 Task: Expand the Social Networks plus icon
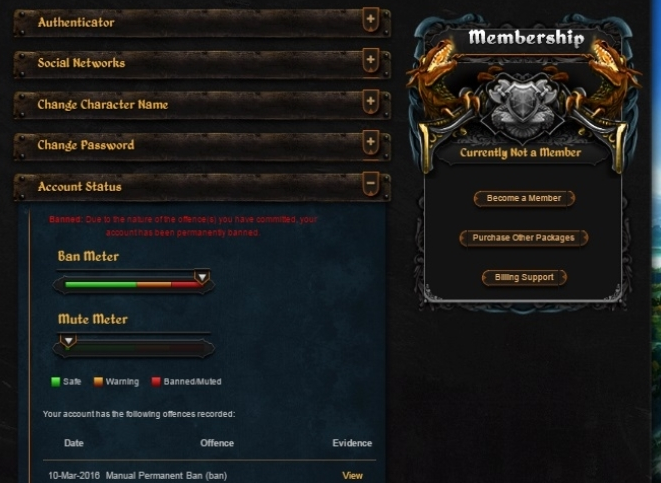pyautogui.click(x=371, y=60)
